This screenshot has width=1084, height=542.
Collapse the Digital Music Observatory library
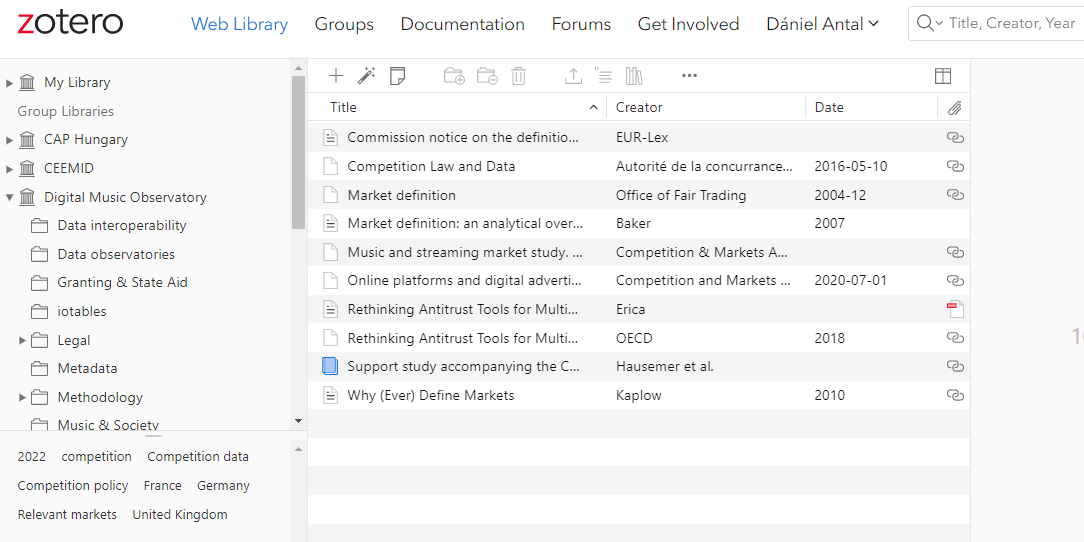[10, 198]
